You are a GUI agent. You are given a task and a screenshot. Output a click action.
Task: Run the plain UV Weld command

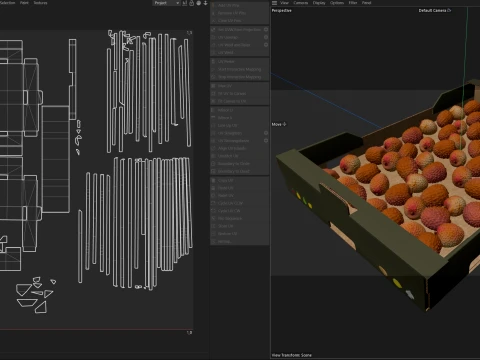pos(240,53)
